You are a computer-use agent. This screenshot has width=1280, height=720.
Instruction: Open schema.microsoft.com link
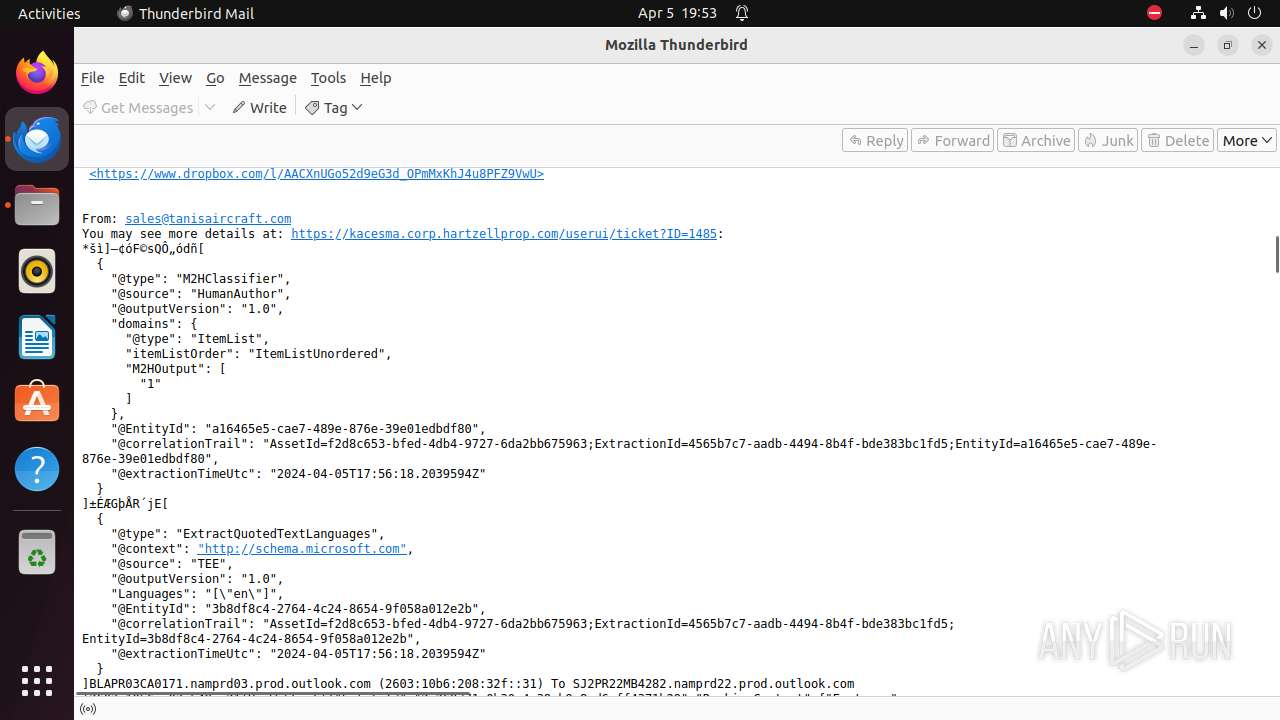[x=302, y=549]
